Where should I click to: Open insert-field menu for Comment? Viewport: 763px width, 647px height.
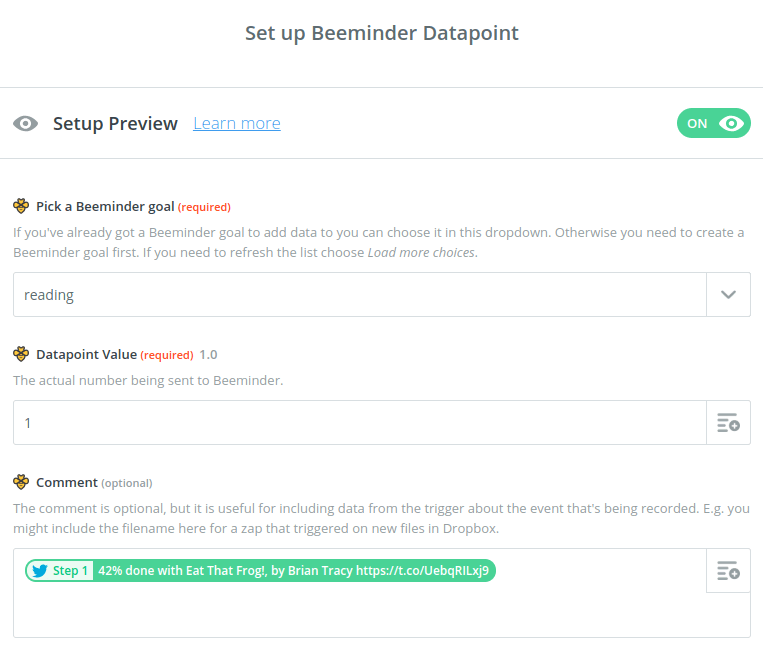729,571
